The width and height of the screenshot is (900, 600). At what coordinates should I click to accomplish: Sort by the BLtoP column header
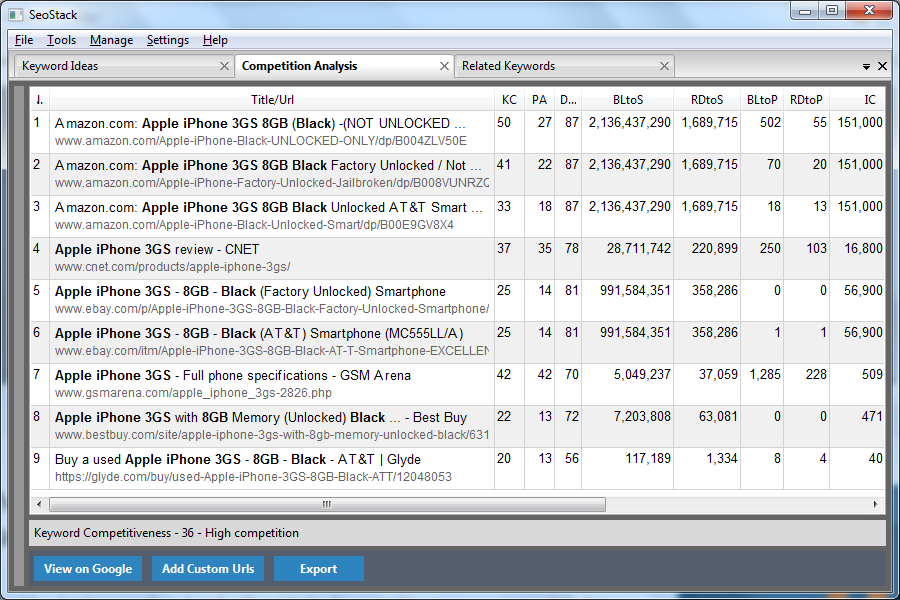(762, 100)
